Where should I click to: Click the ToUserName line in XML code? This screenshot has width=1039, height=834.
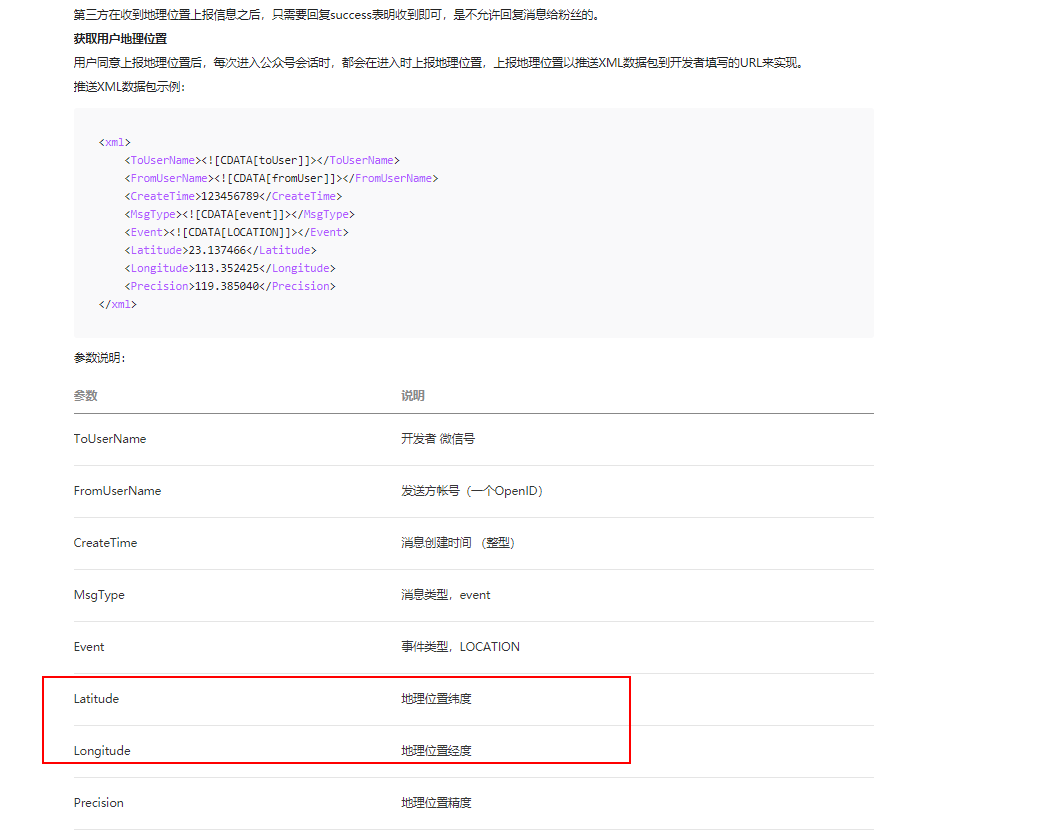tap(262, 160)
